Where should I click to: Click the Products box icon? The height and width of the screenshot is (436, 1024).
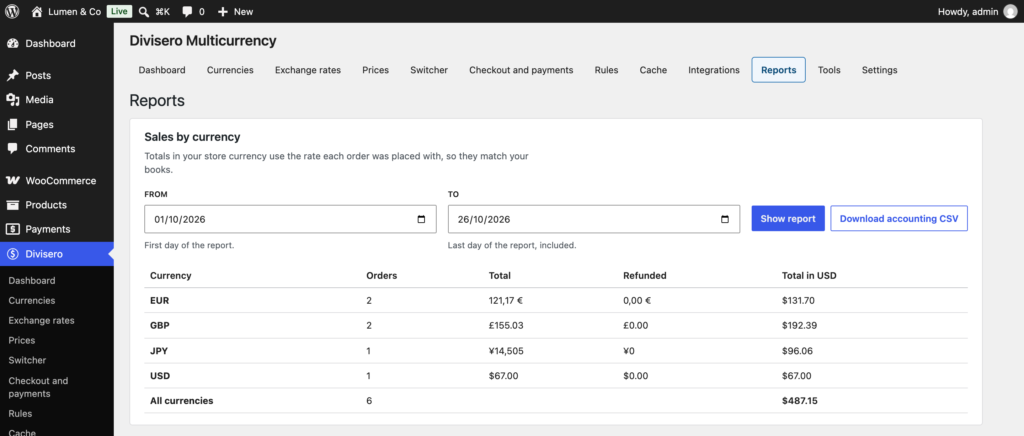click(x=12, y=205)
